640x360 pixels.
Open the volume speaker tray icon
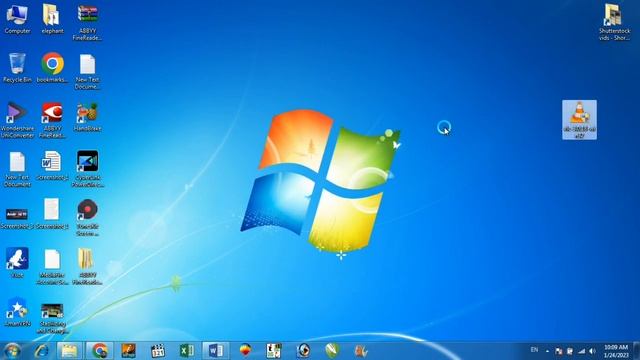pyautogui.click(x=593, y=351)
